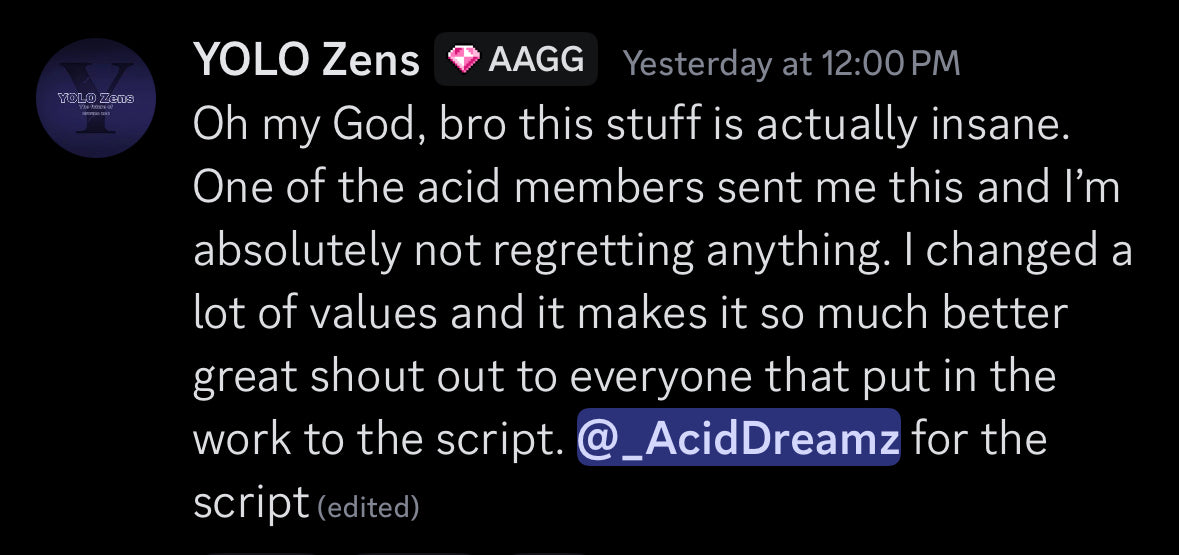Click the third reaction chip below message

(x=546, y=550)
